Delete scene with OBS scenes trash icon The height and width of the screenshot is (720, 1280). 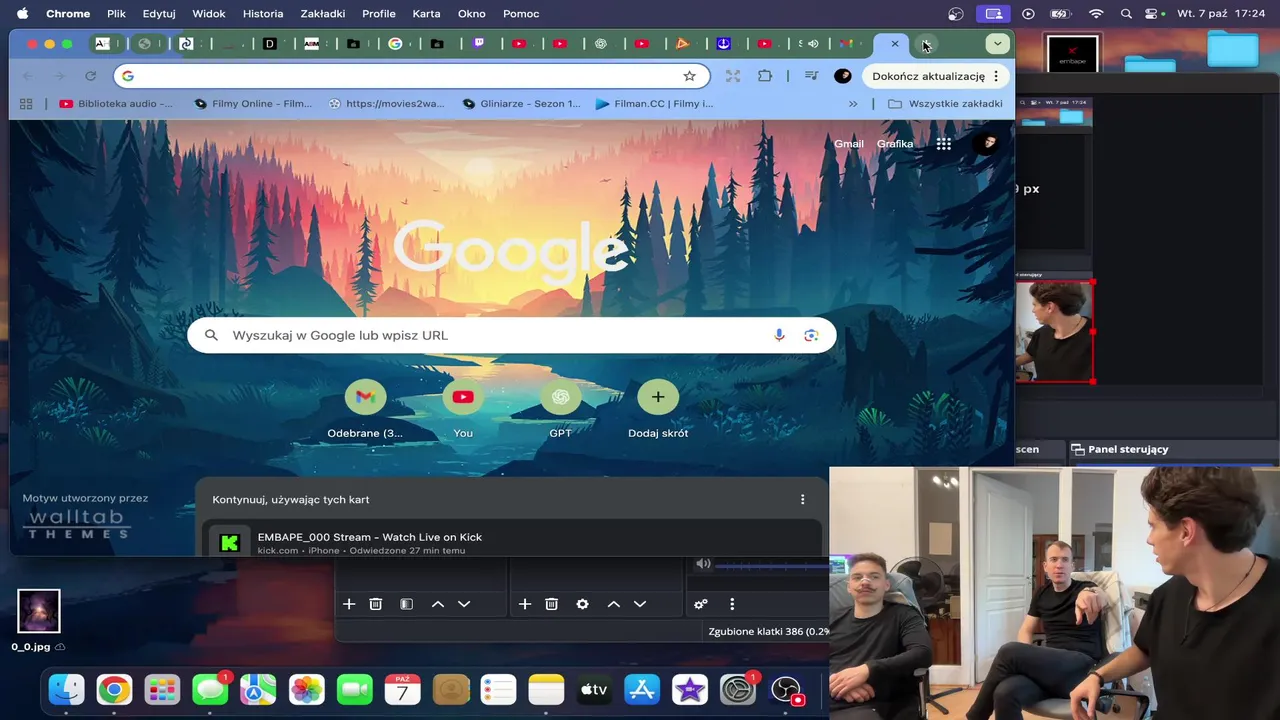coord(376,604)
